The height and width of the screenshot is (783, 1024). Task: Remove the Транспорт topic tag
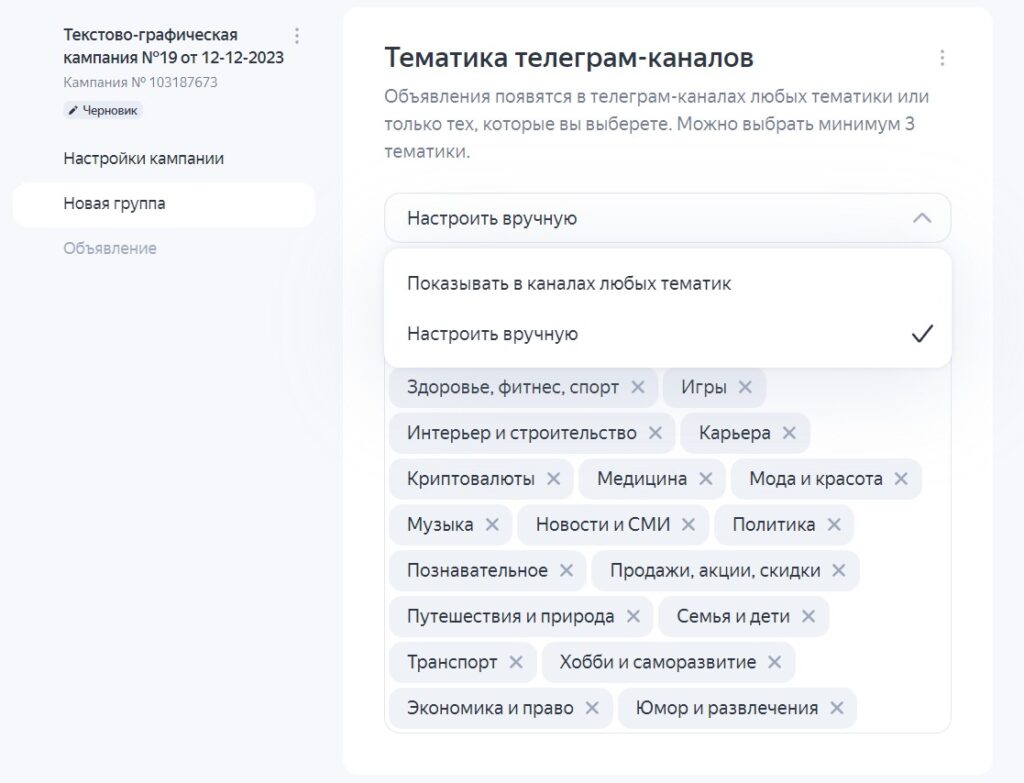click(x=516, y=662)
